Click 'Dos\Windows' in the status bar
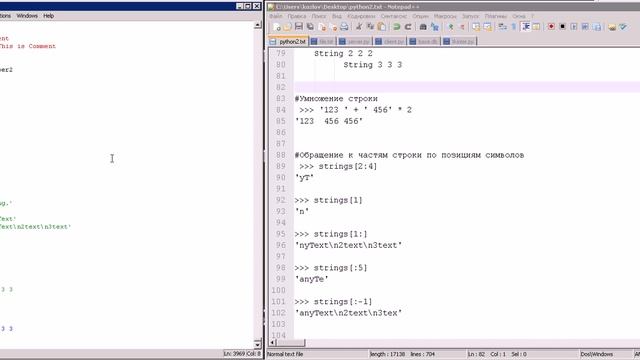This screenshot has height=360, width=640. [x=596, y=354]
